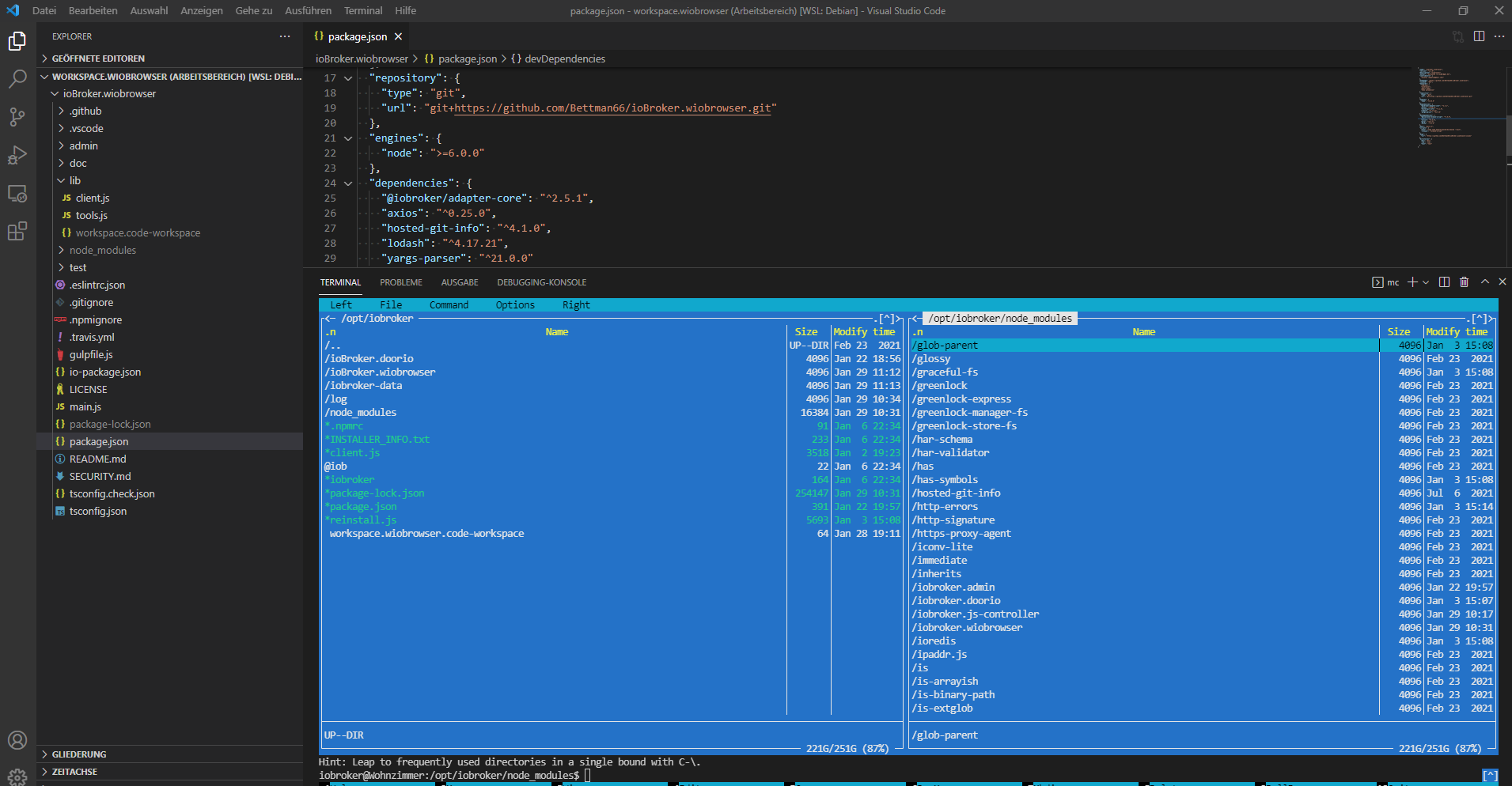Open the Gehe zu menu

tap(254, 11)
